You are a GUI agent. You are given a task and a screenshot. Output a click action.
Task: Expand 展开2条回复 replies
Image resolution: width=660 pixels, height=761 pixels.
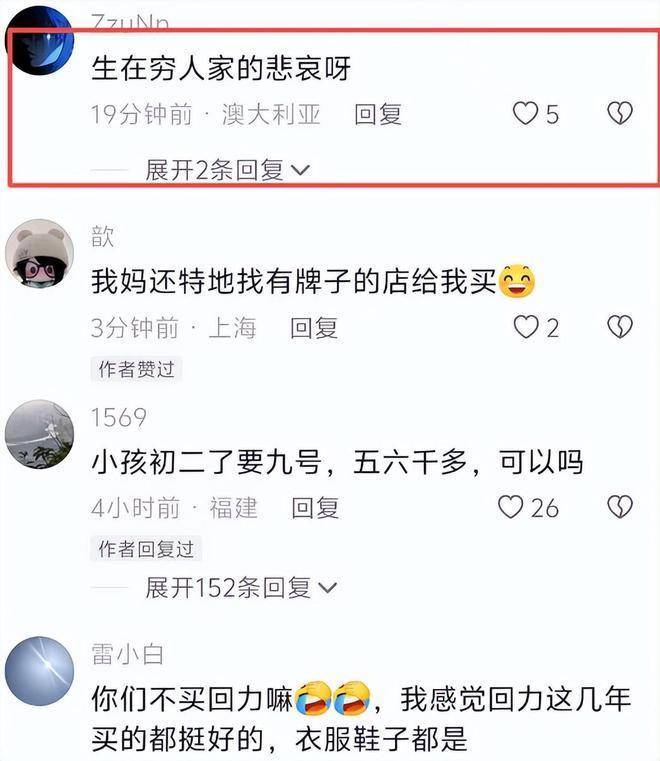pyautogui.click(x=227, y=170)
